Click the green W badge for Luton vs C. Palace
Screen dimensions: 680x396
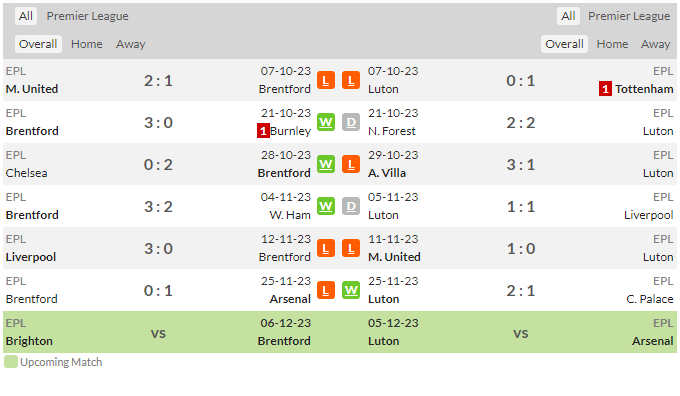click(351, 290)
